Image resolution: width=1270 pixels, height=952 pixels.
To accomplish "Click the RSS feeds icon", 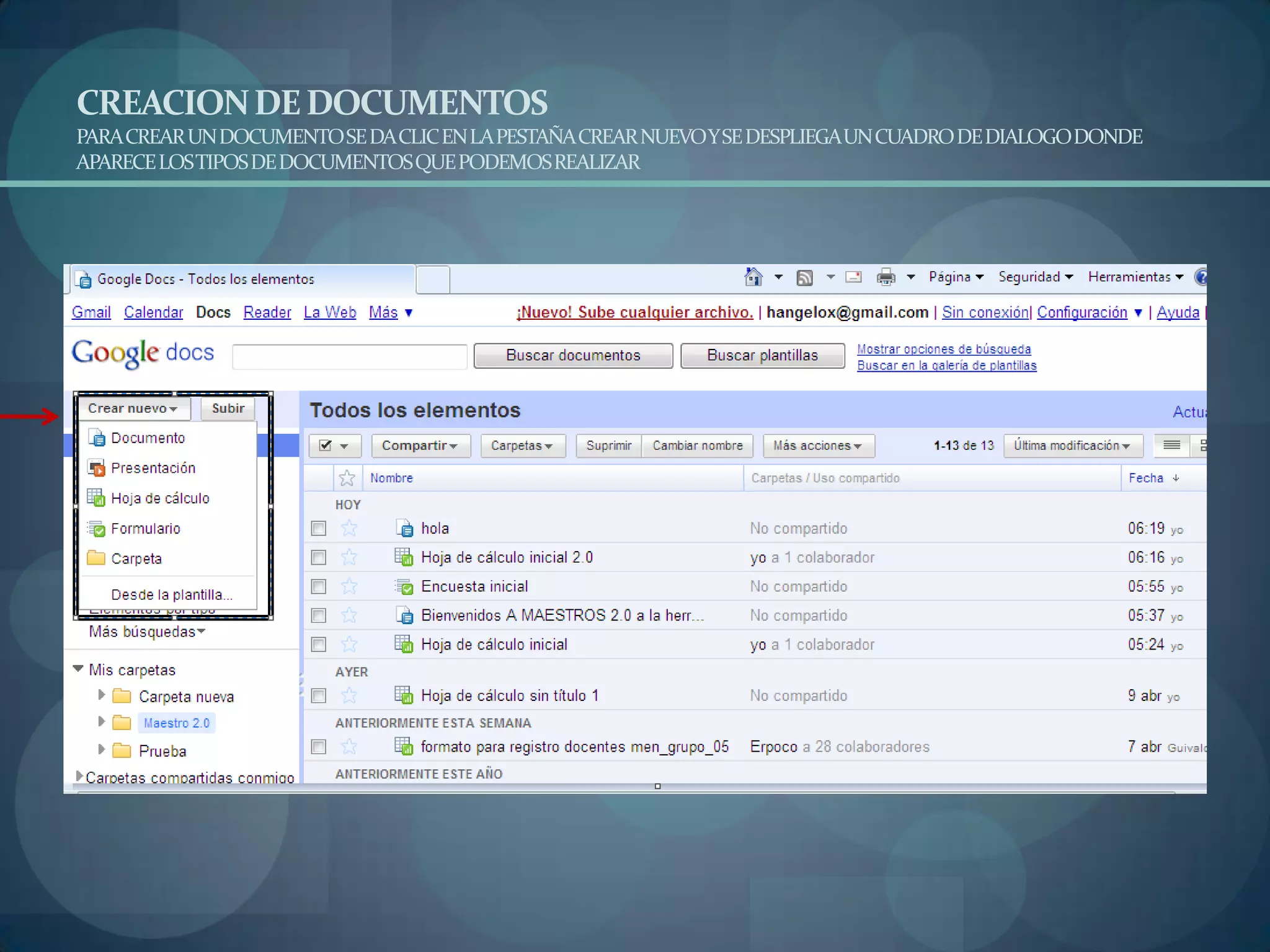I will (x=804, y=278).
